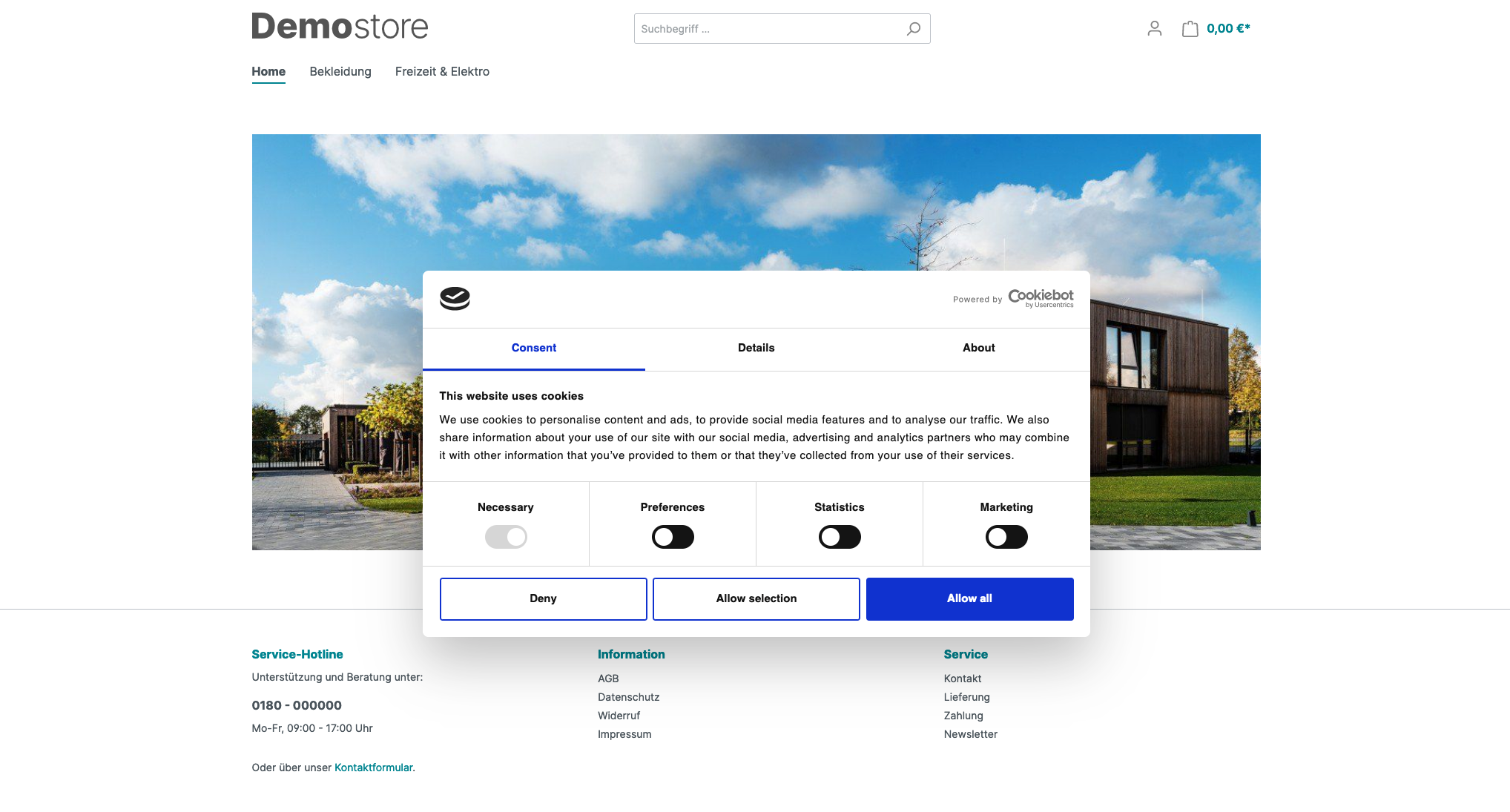Click the shopping cart icon

[1190, 27]
